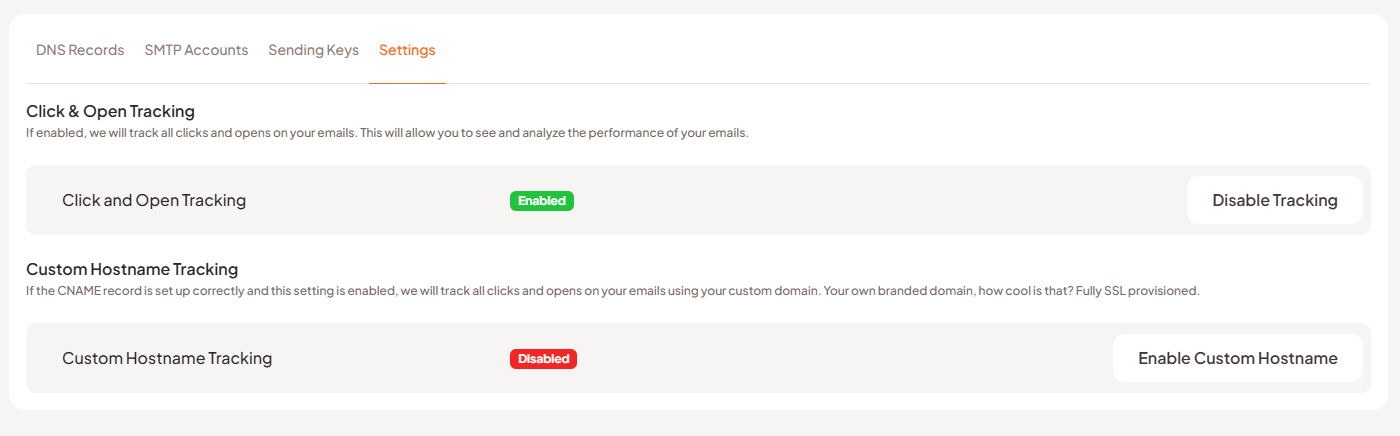Click the Custom Hostname Tracking section heading

pyautogui.click(x=132, y=269)
